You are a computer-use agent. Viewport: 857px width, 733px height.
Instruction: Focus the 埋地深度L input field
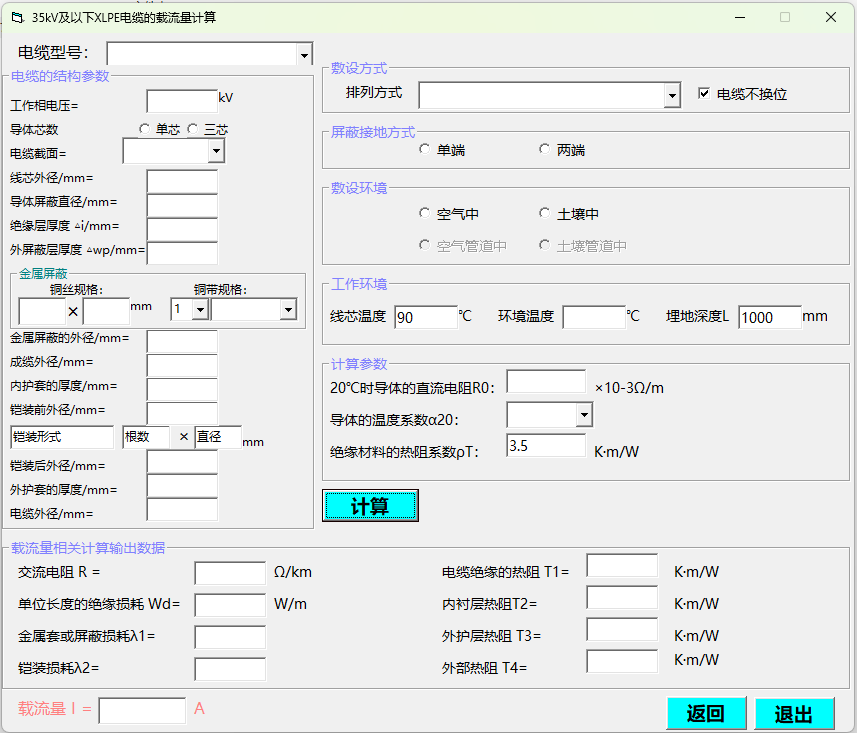[x=770, y=318]
